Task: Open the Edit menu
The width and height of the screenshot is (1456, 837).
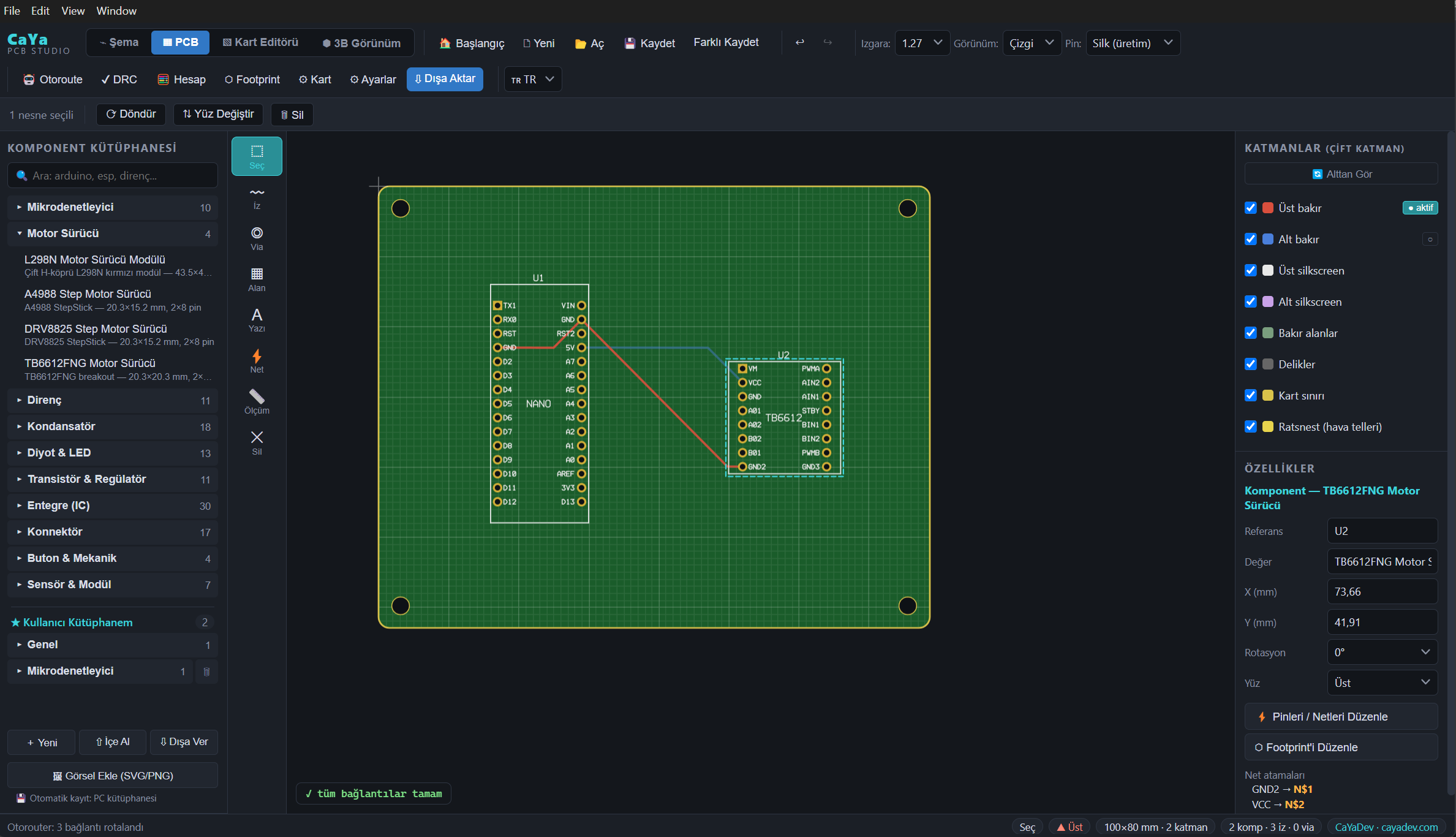Action: (x=40, y=11)
